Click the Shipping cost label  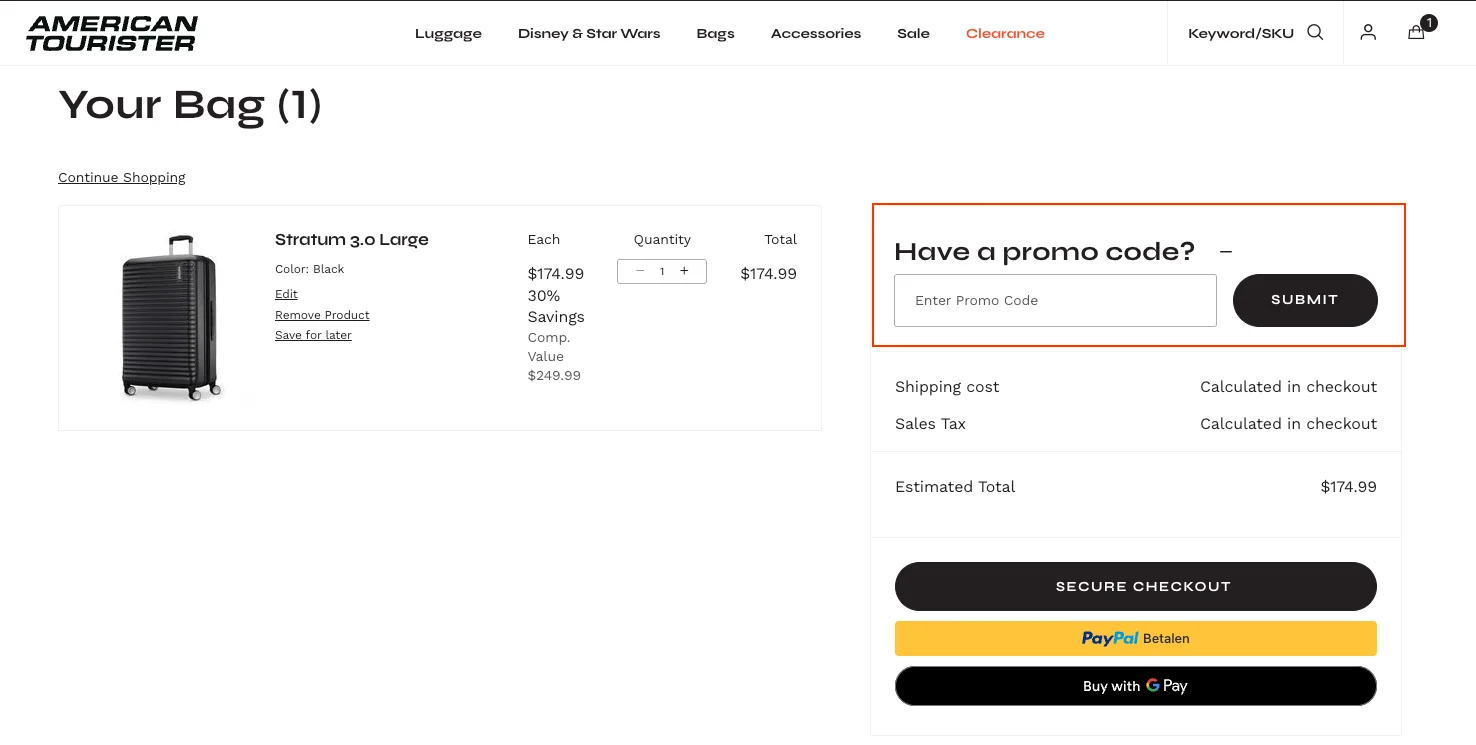[x=947, y=387]
